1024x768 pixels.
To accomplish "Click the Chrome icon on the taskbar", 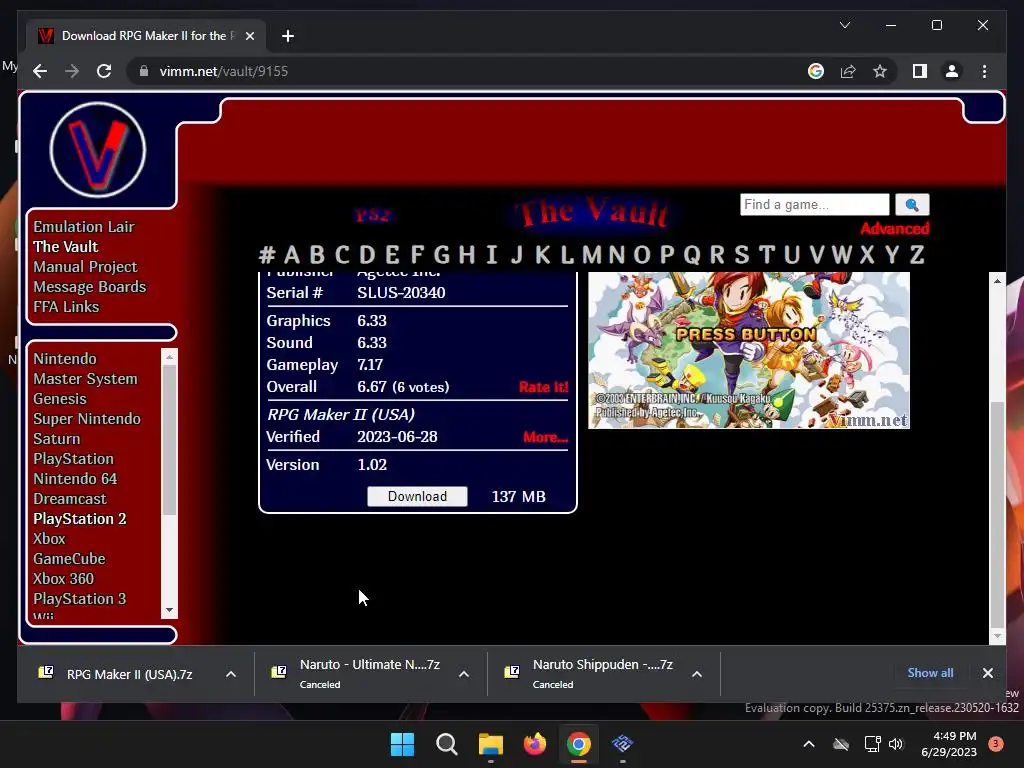I will (579, 744).
